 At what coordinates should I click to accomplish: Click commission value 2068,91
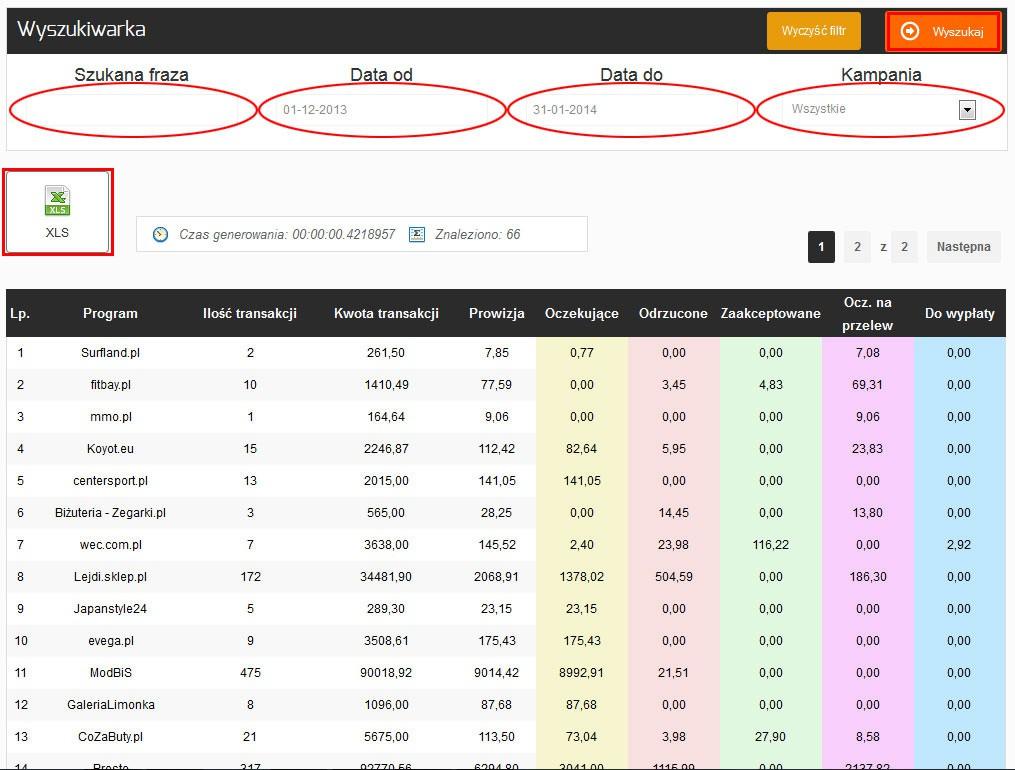point(496,577)
